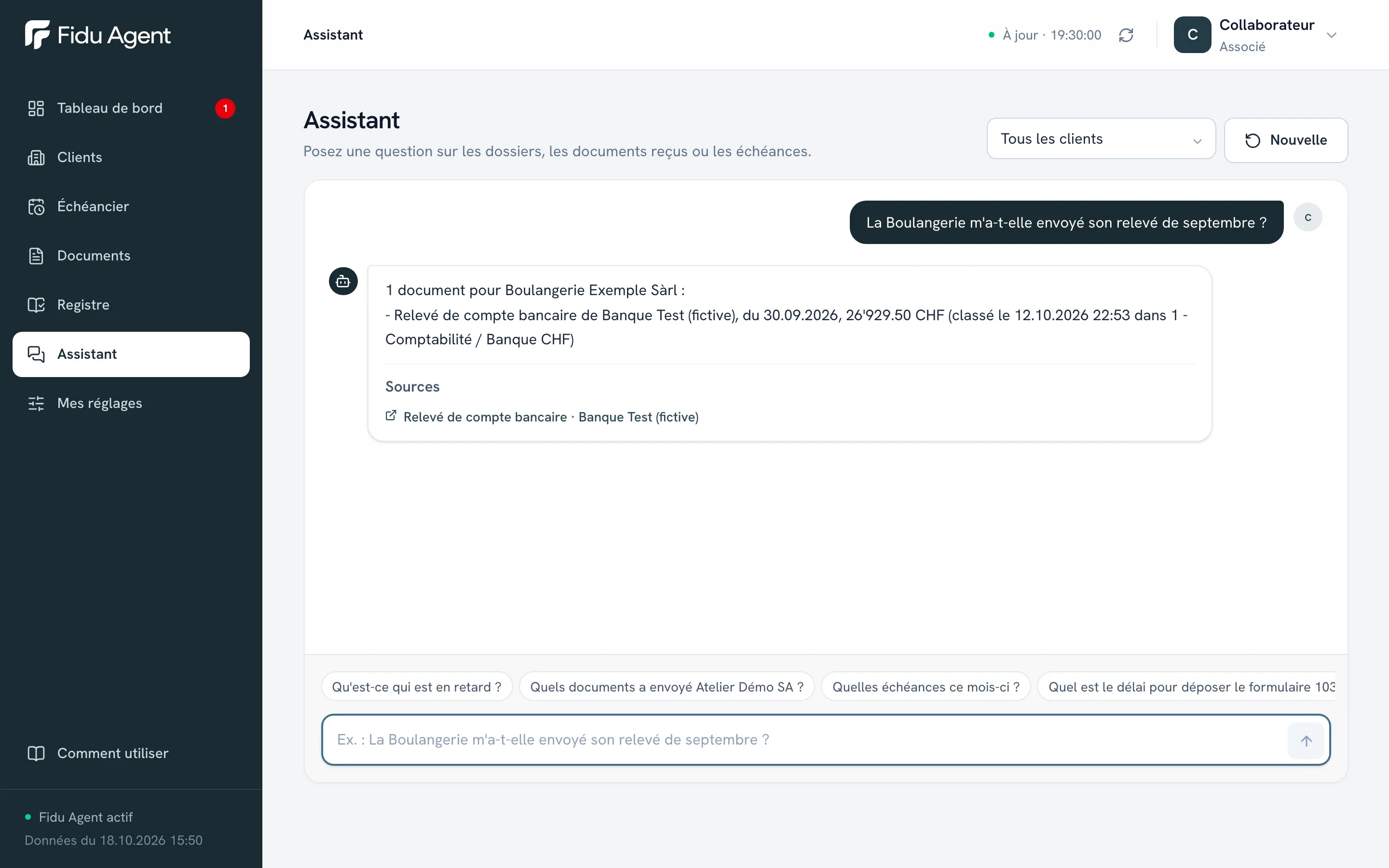1389x868 pixels.
Task: Click the user message bubble about Boulangerie
Action: pos(1066,223)
